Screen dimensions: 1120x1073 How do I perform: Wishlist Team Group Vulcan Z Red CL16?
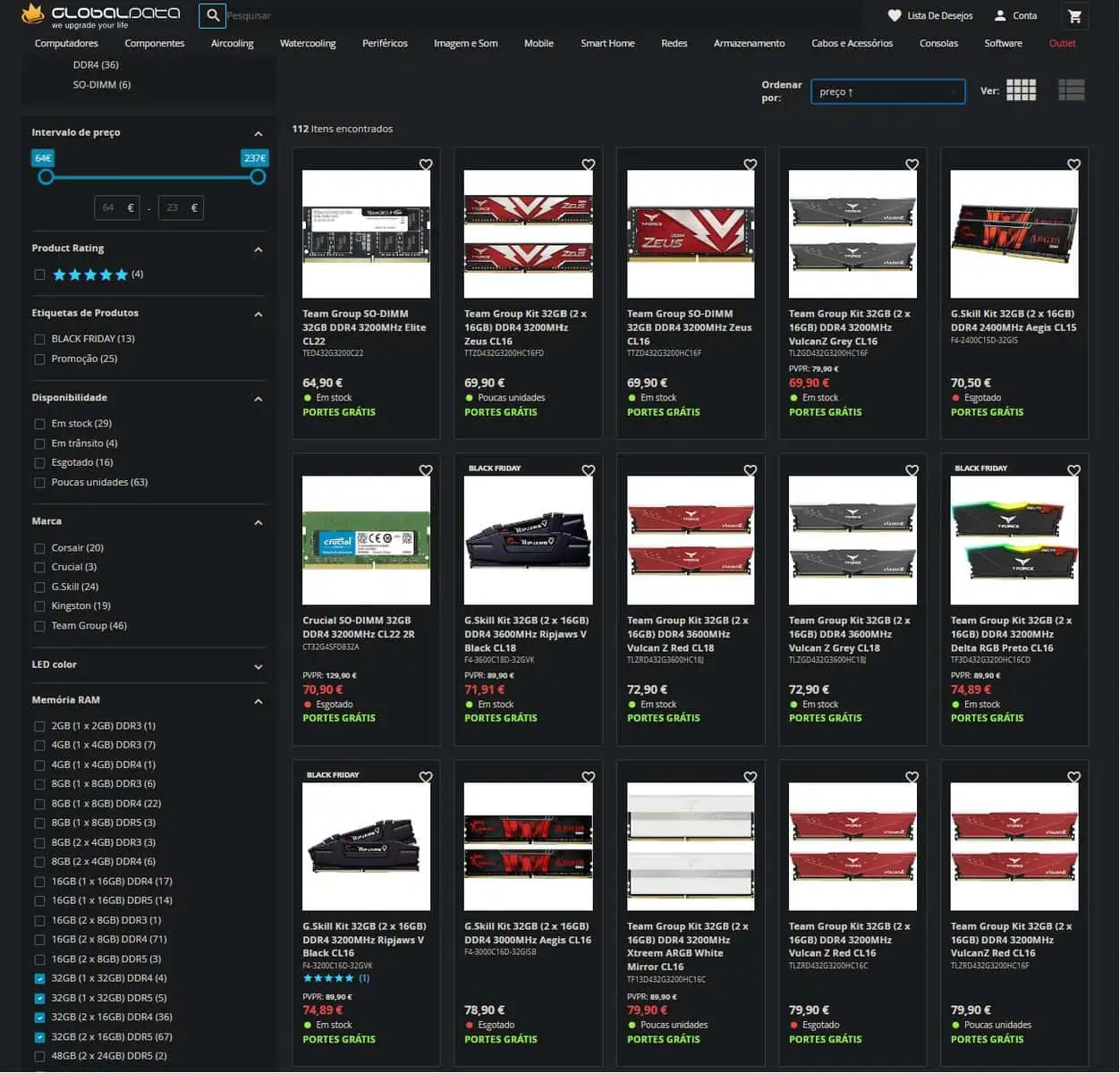click(x=912, y=777)
